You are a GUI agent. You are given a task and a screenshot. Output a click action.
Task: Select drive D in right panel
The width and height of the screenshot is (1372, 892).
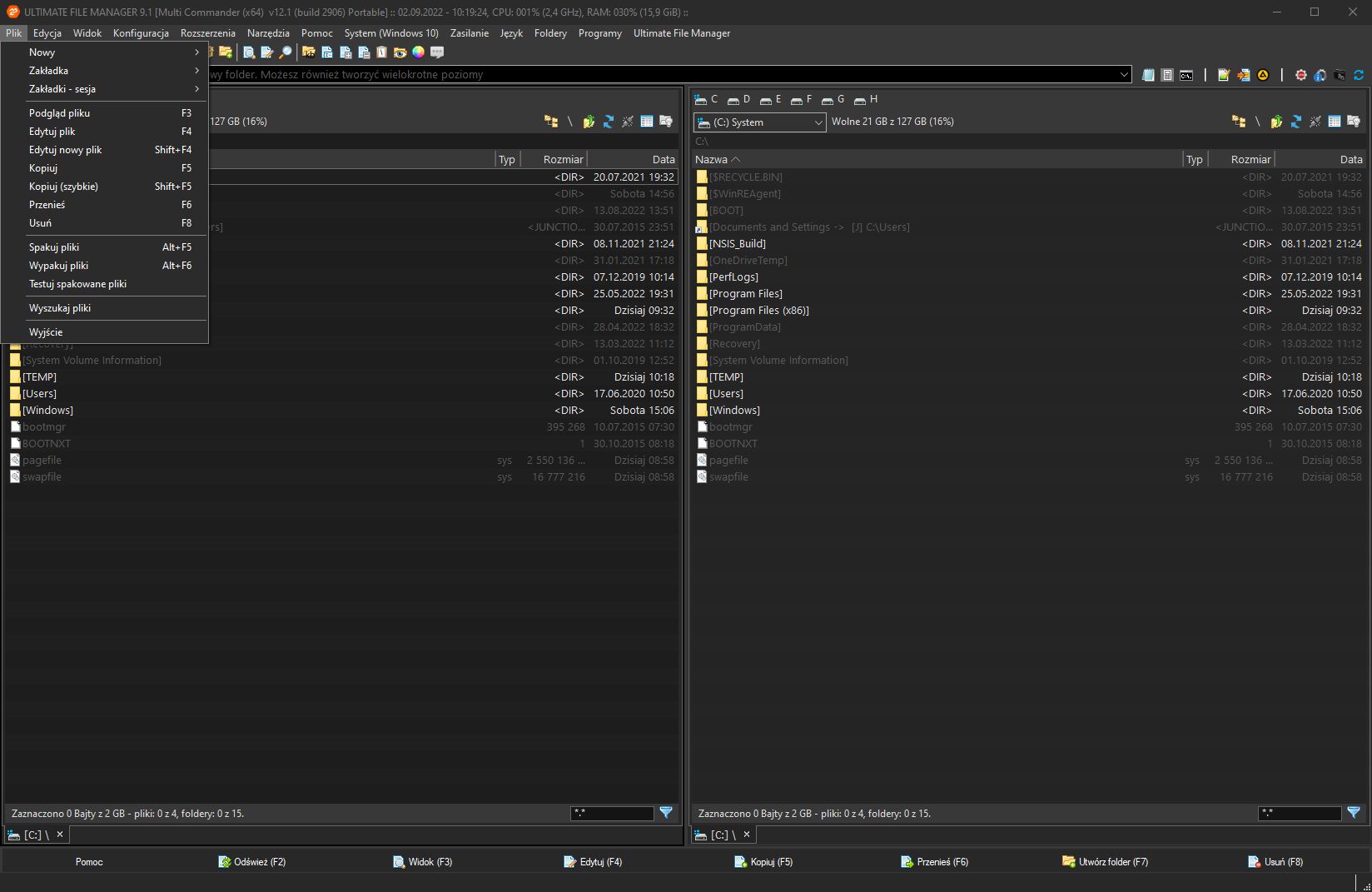click(x=738, y=99)
